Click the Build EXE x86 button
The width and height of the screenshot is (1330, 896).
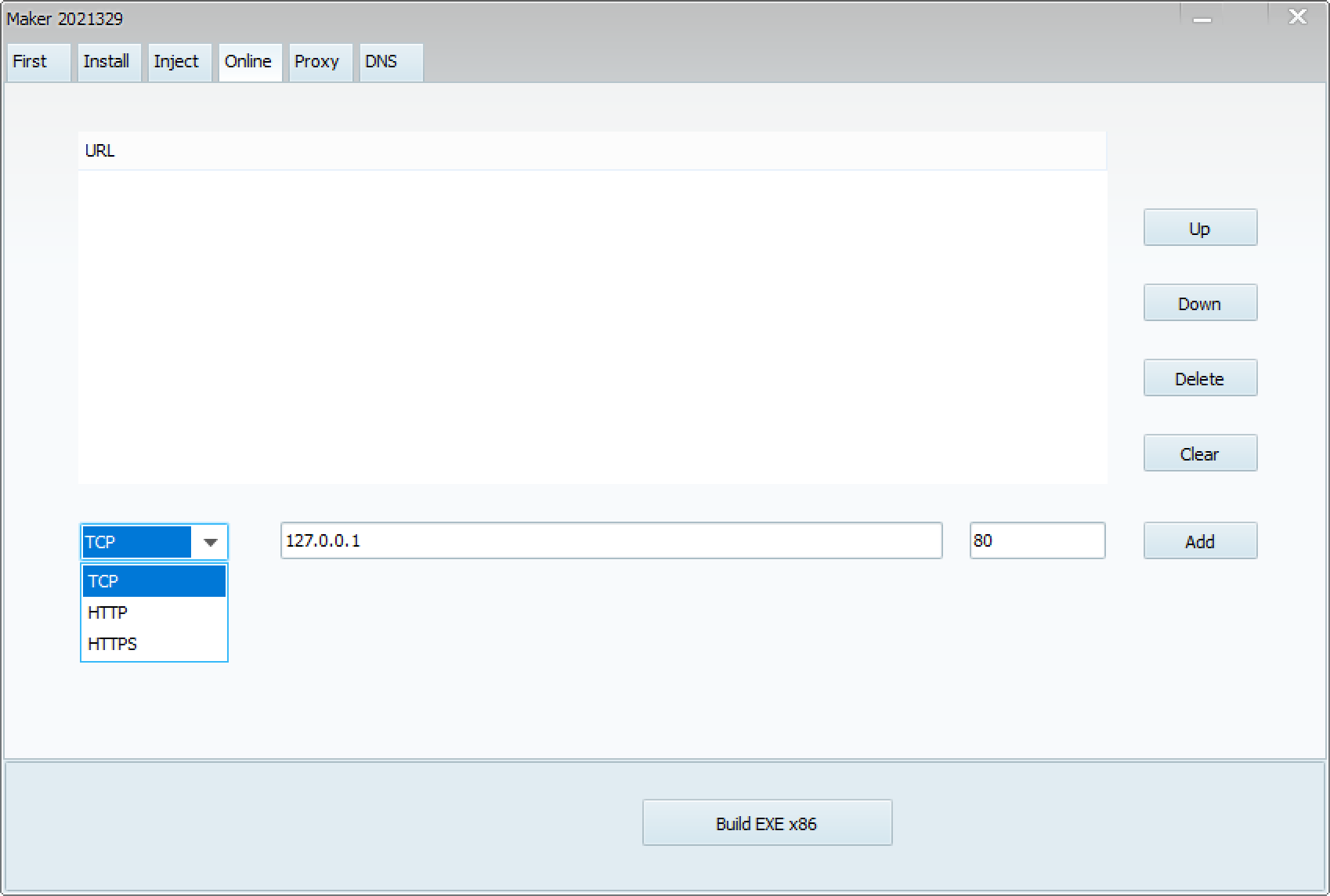coord(766,823)
